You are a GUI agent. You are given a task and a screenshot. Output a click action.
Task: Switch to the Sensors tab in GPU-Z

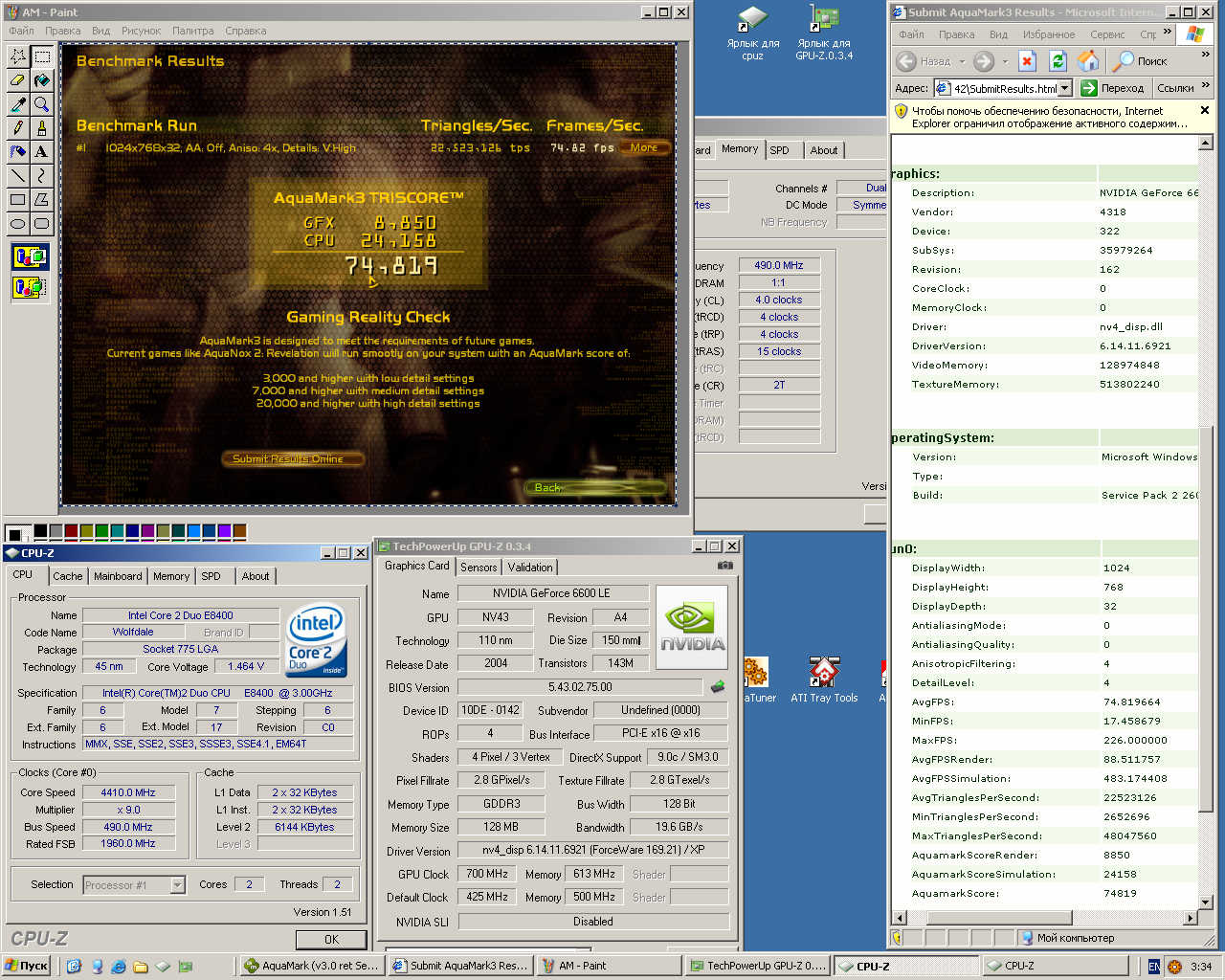479,568
